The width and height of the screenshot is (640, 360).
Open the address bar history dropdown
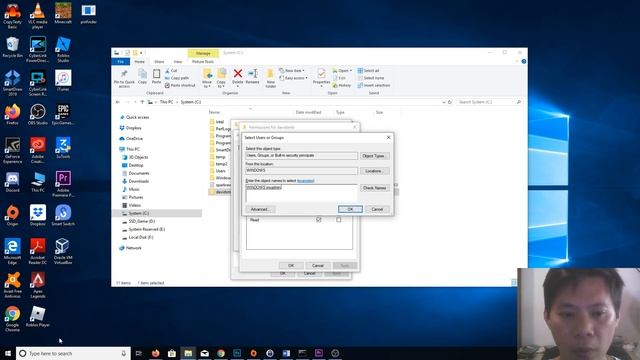pyautogui.click(x=444, y=102)
